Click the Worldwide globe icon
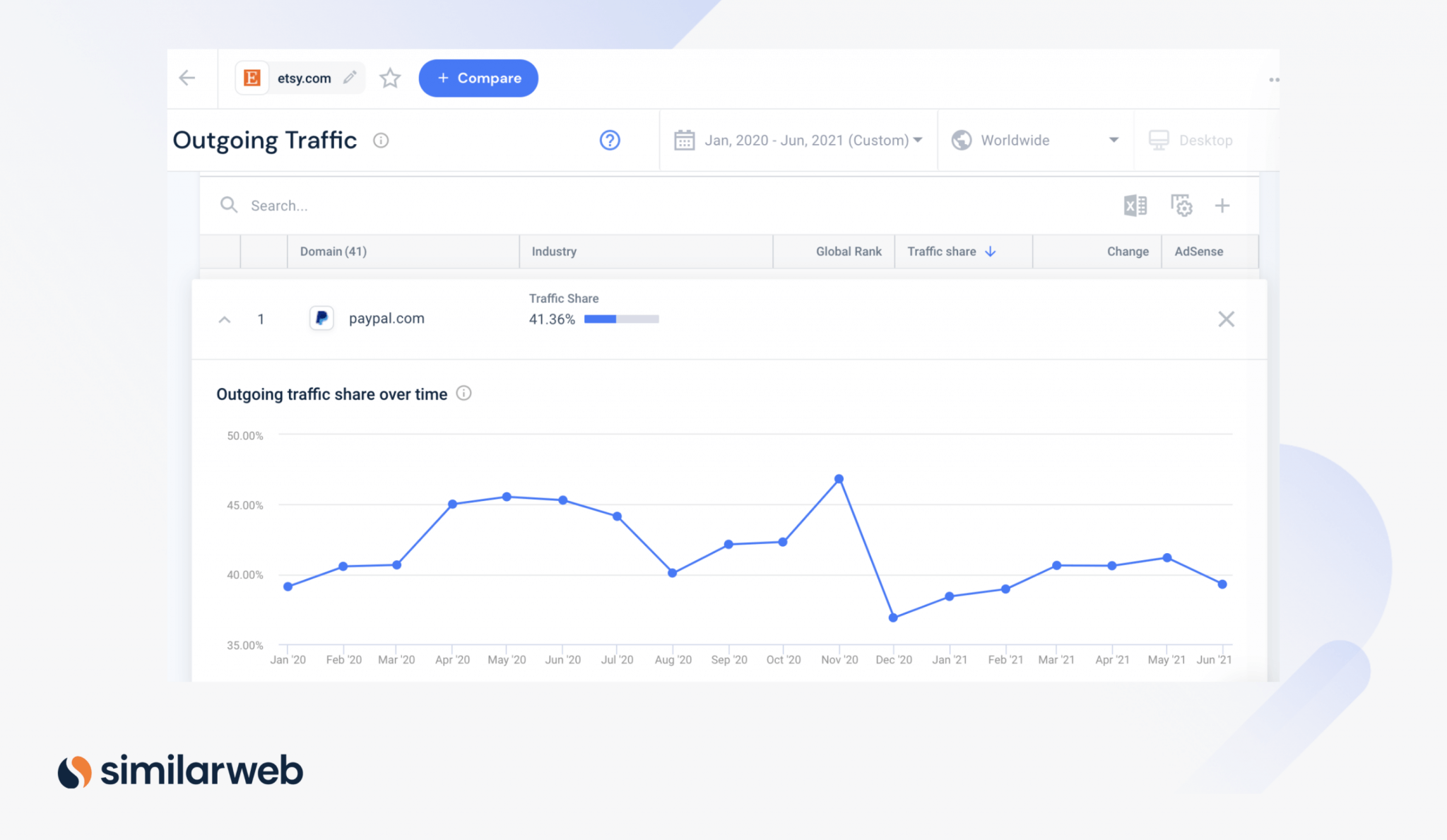Screen dimensions: 1447x840 tap(962, 140)
